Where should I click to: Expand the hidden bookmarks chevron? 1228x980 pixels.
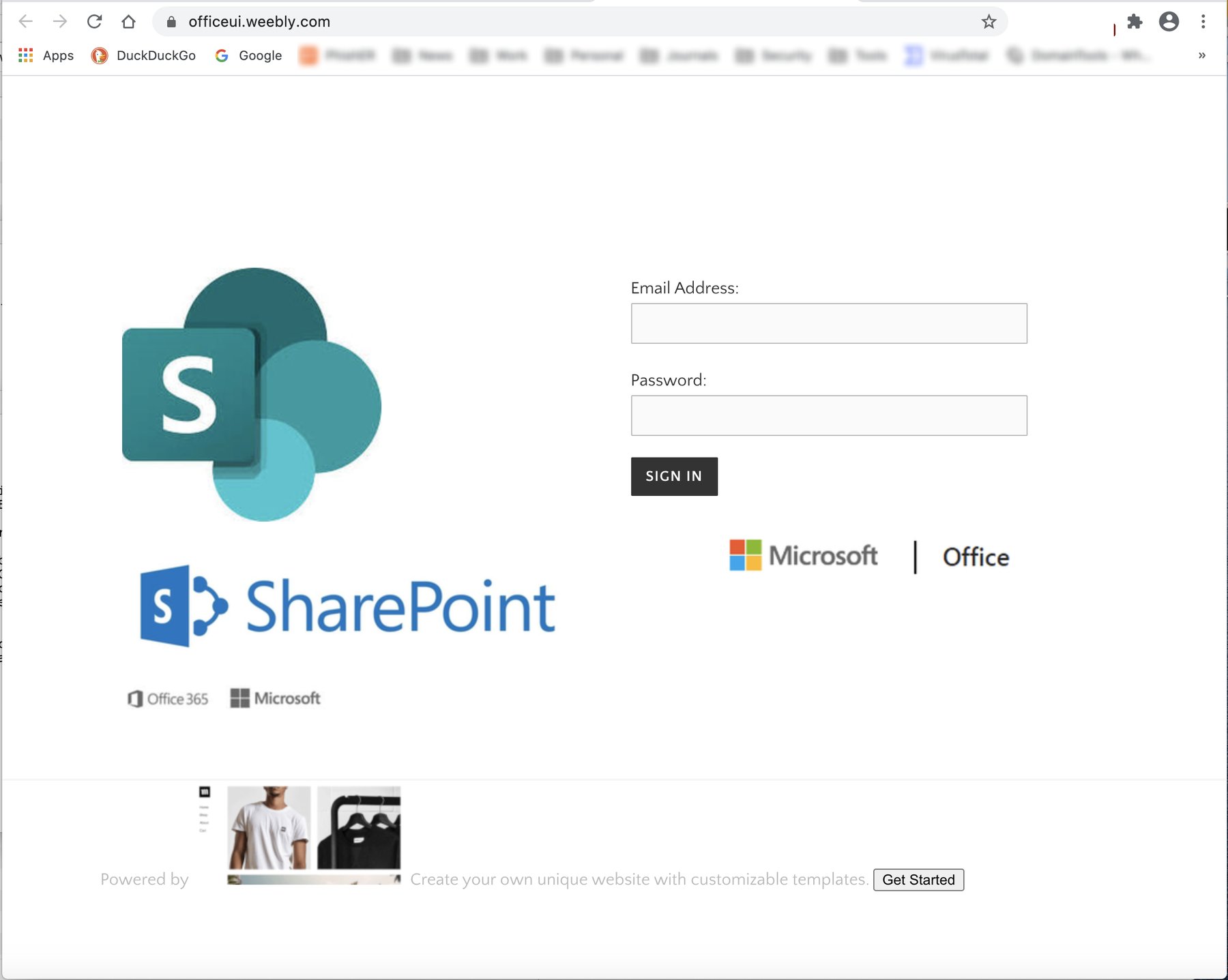(1201, 55)
